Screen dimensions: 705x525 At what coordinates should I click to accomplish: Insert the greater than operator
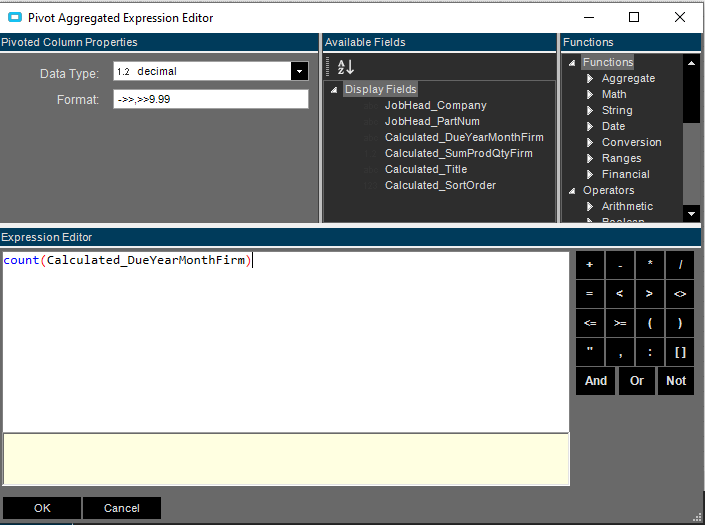[650, 294]
